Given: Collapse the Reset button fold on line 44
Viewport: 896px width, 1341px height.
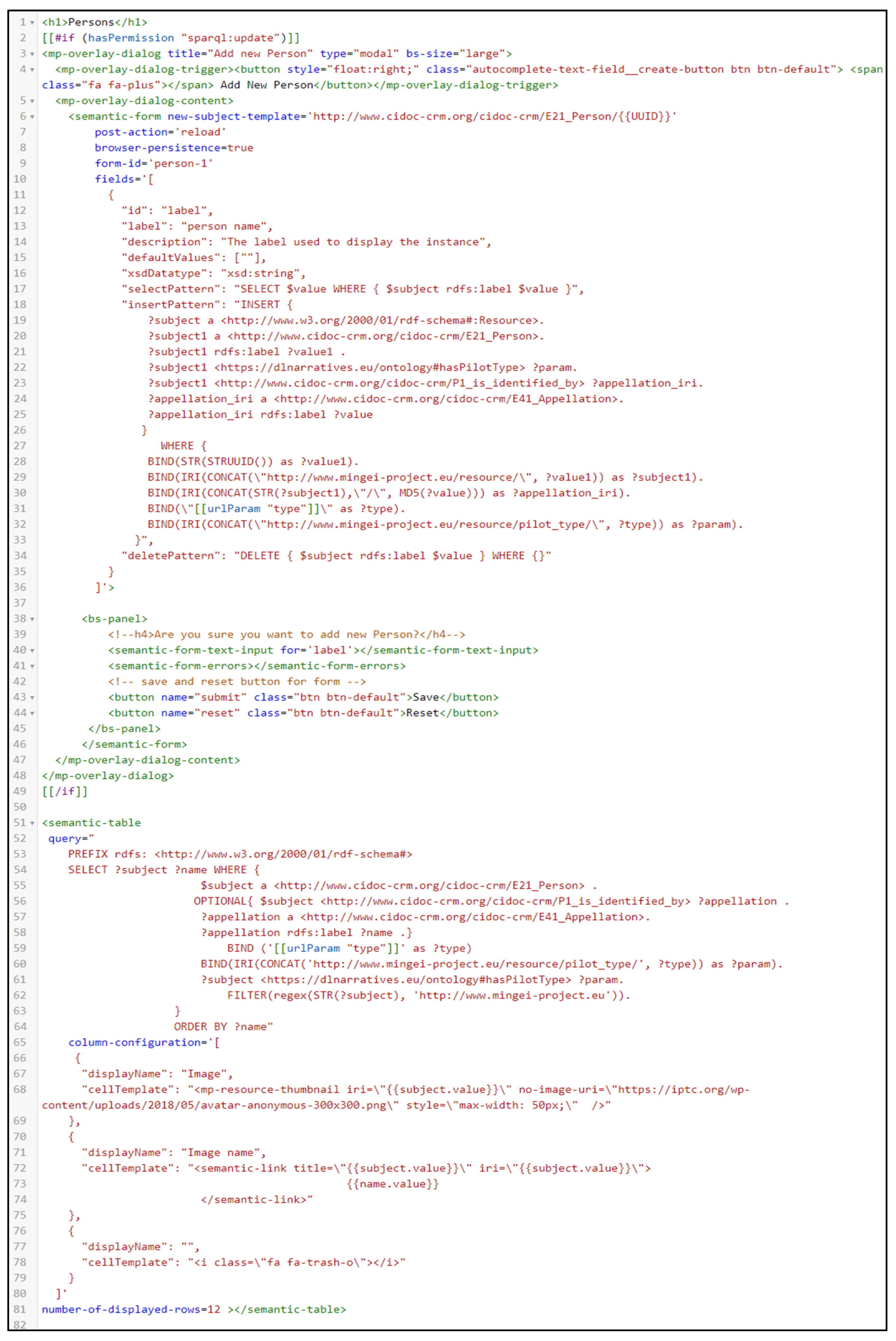Looking at the screenshot, I should (32, 713).
